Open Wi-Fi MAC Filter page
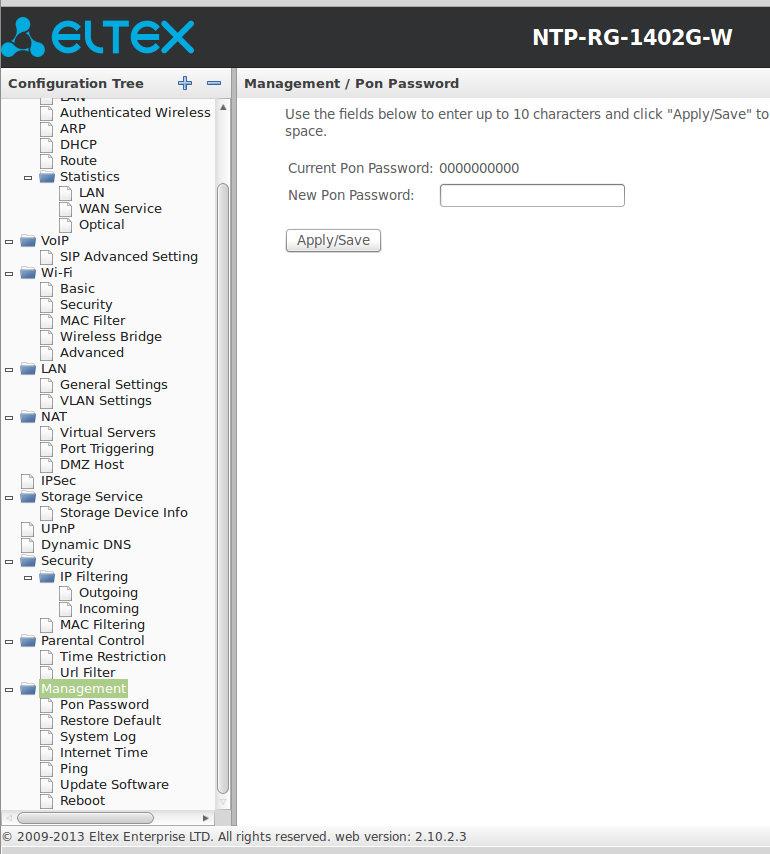Screen dimensions: 770x854 (x=93, y=321)
